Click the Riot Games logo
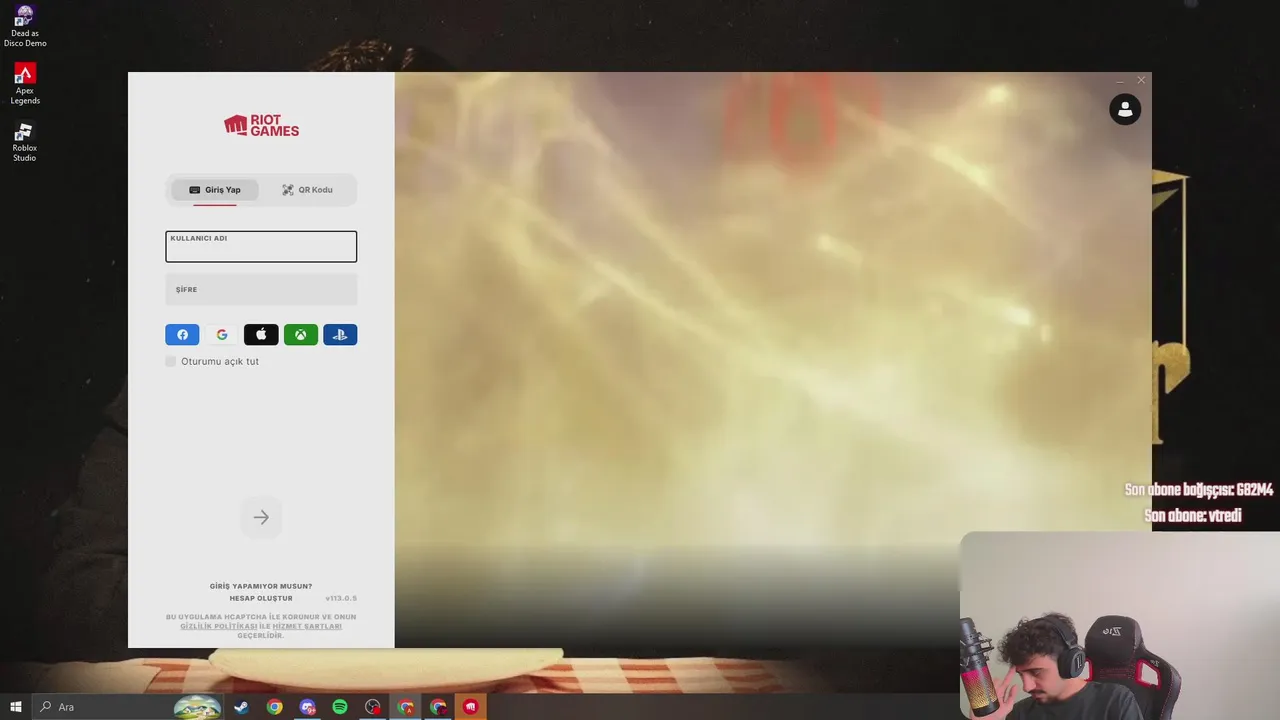The image size is (1280, 720). [x=261, y=125]
